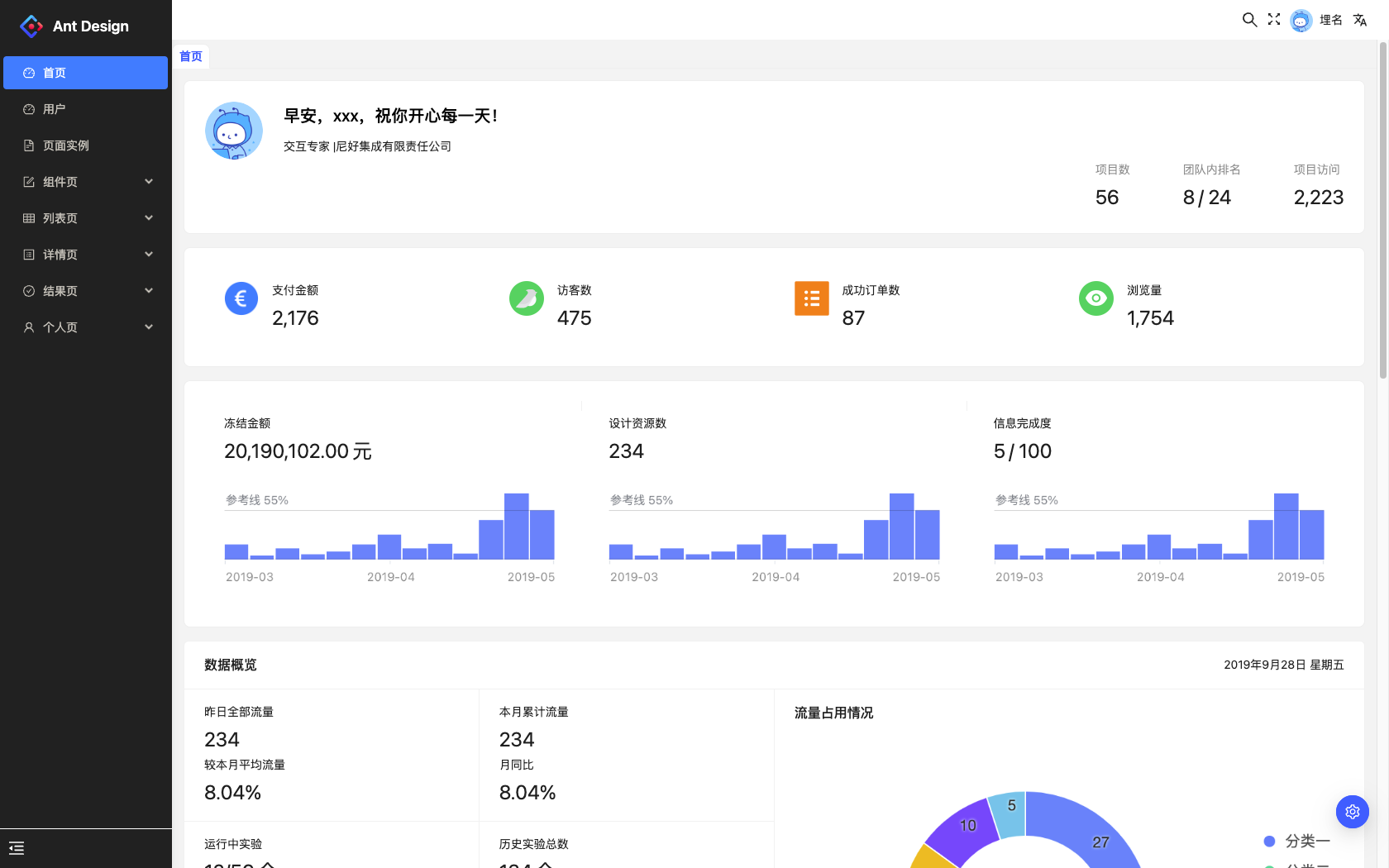Expand the 结果页 submenu chevron
1389x868 pixels.
tap(149, 291)
